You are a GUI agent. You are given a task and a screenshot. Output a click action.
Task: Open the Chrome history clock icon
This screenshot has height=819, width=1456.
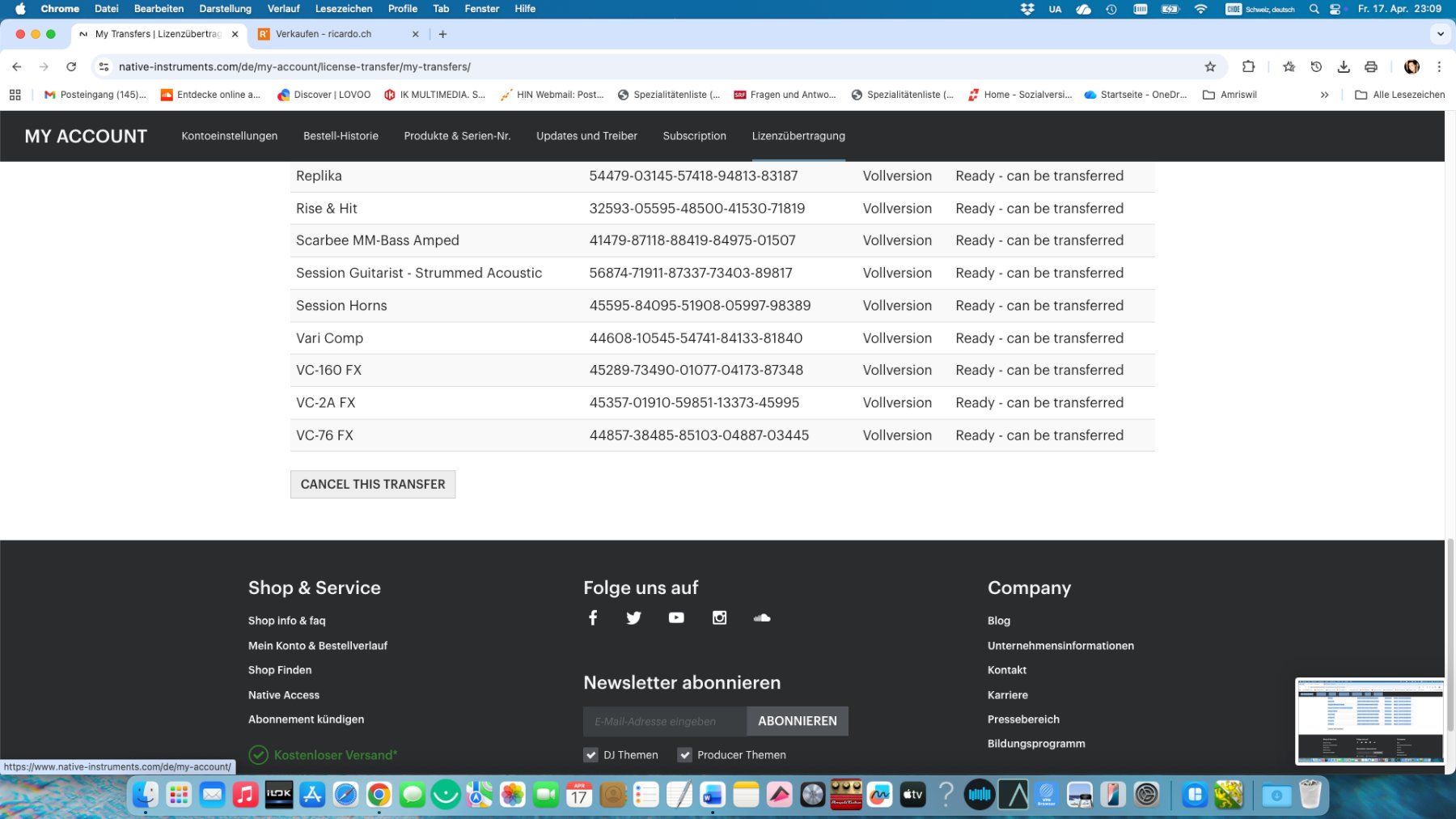point(1316,67)
